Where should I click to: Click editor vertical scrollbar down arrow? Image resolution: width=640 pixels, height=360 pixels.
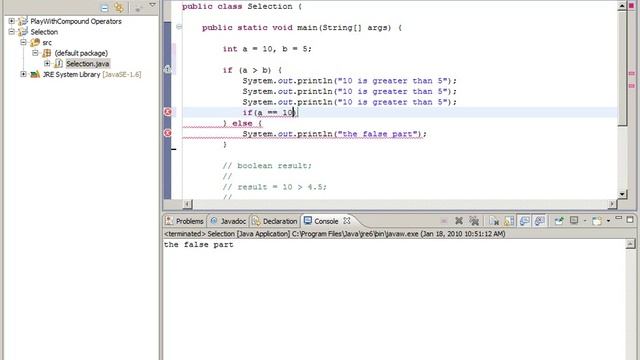click(x=622, y=194)
